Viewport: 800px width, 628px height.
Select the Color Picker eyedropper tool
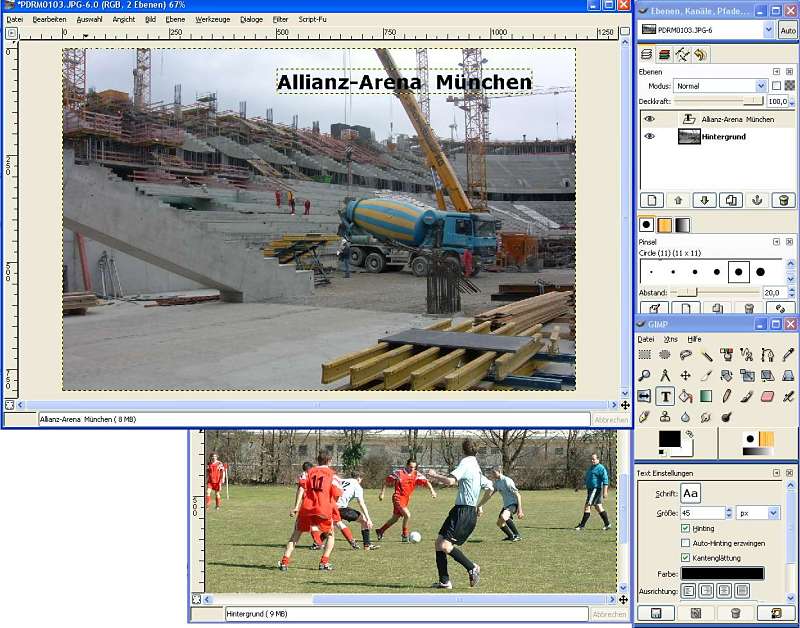788,355
